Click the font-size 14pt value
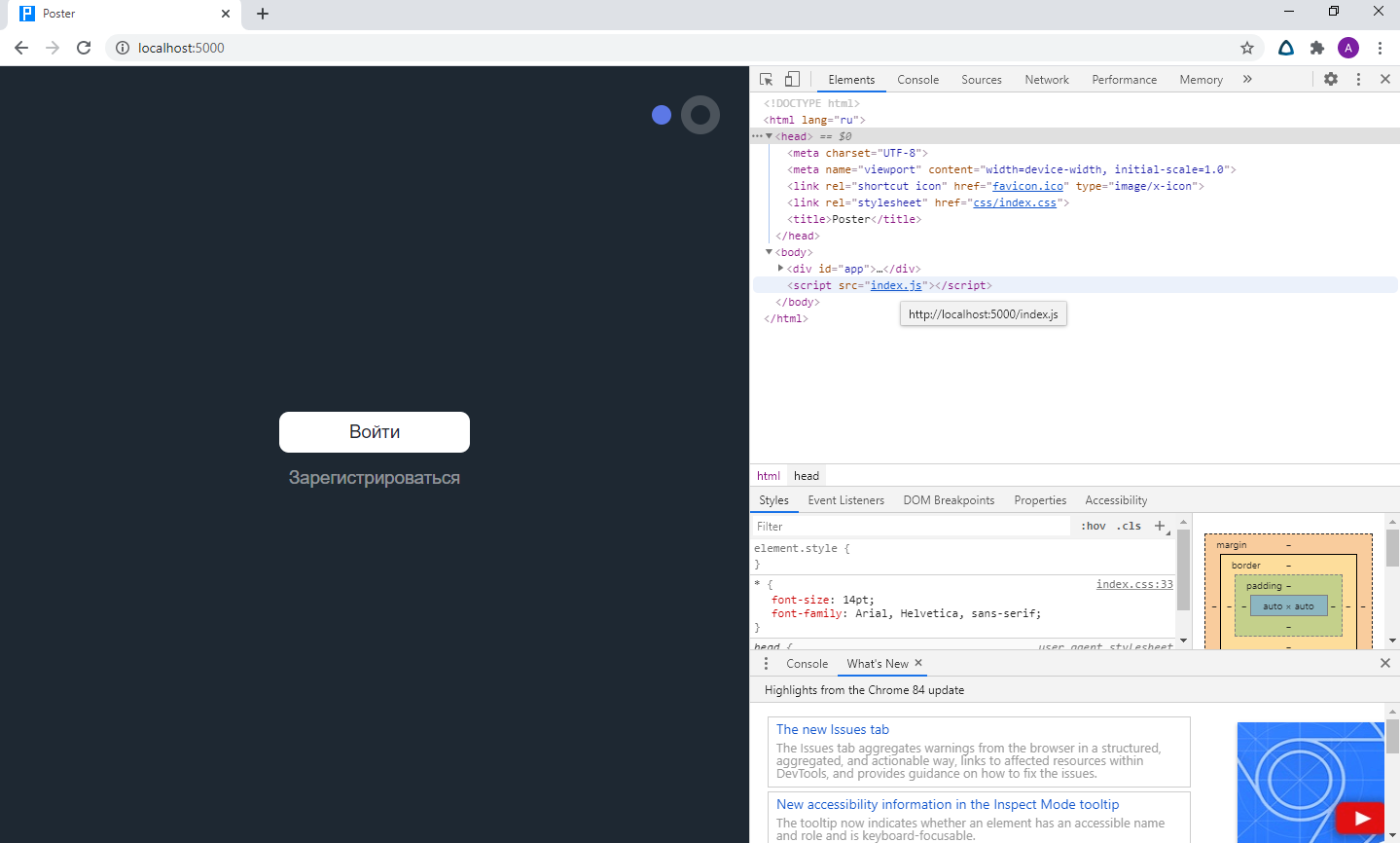Viewport: 1400px width, 843px height. click(856, 600)
